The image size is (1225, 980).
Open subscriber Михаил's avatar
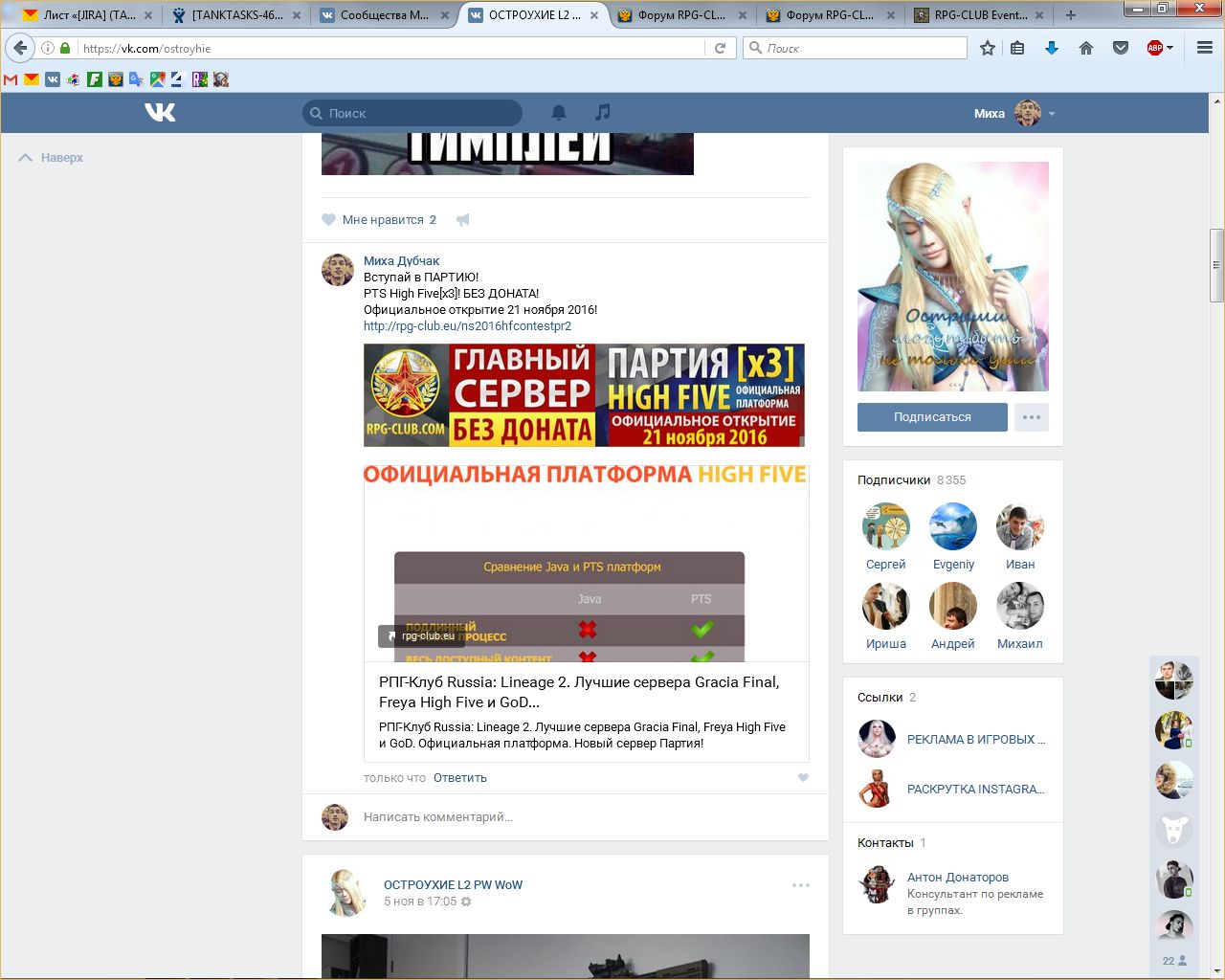pyautogui.click(x=1020, y=606)
